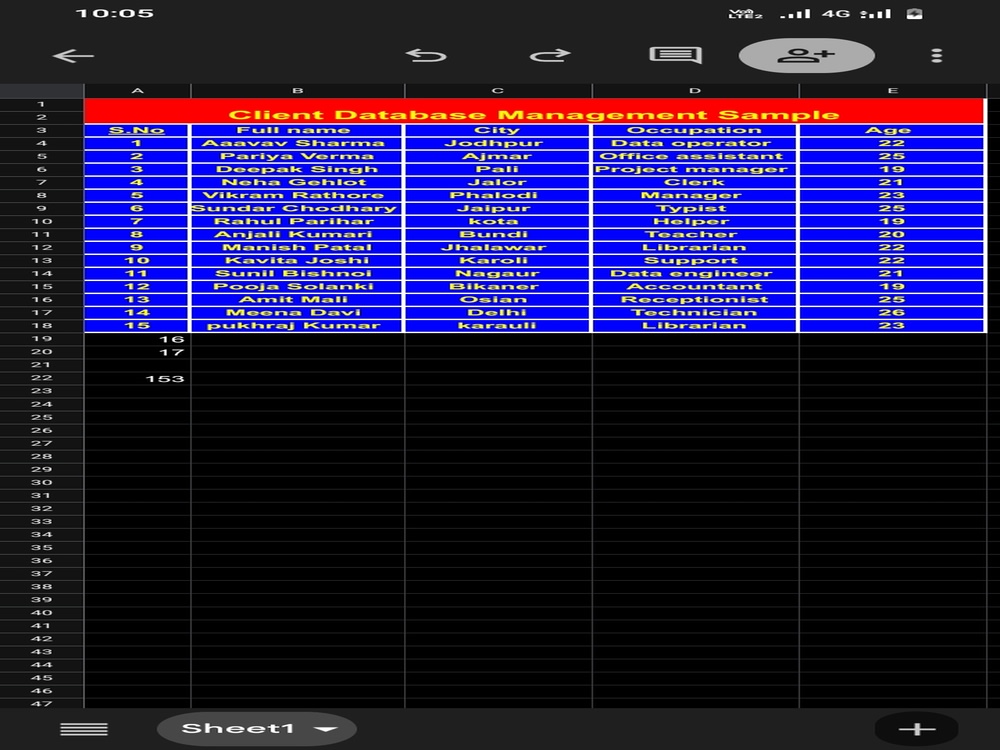
Task: Select occupation cell Technician
Action: click(x=695, y=312)
